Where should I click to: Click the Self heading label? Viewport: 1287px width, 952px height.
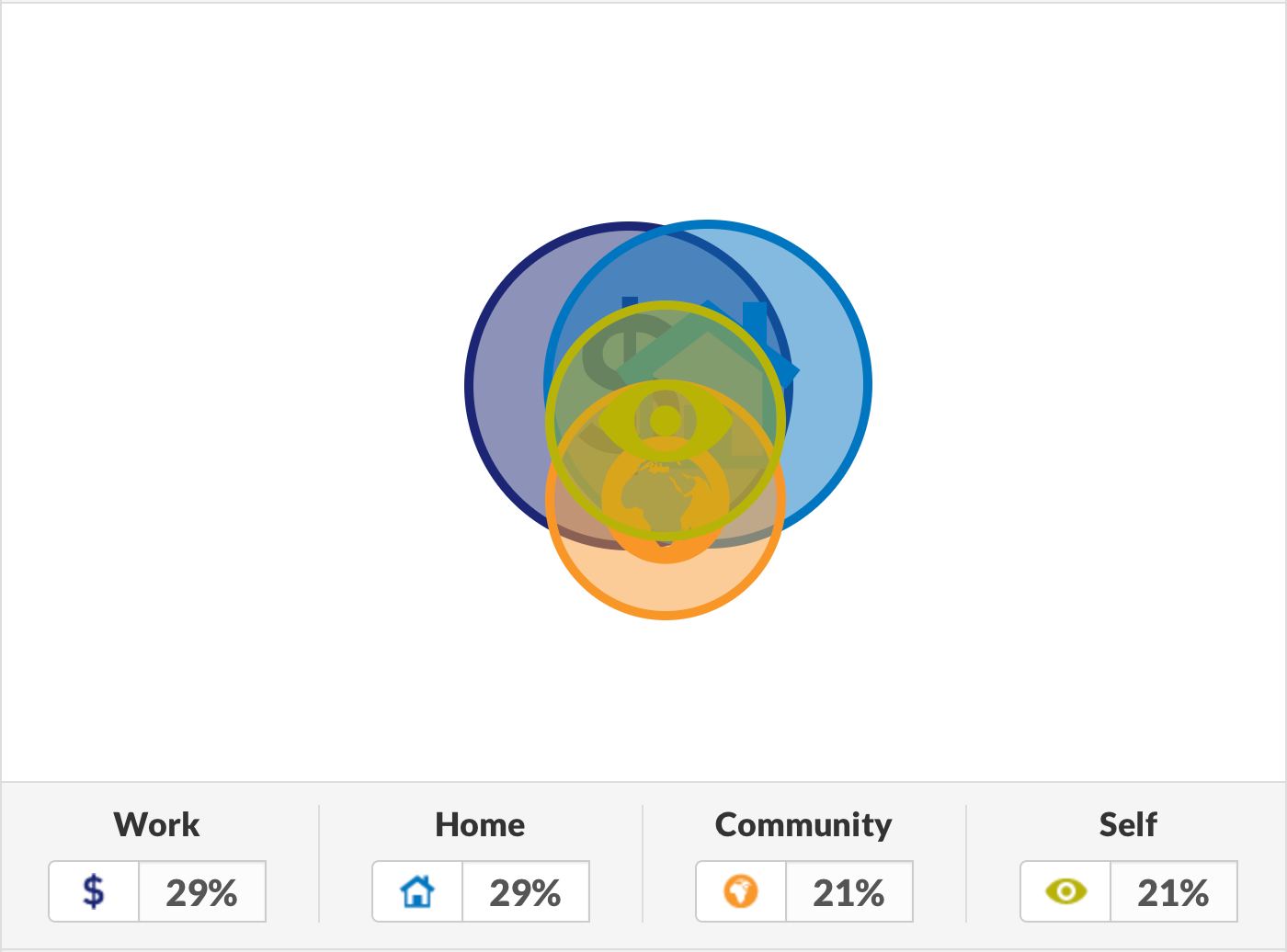(1128, 824)
